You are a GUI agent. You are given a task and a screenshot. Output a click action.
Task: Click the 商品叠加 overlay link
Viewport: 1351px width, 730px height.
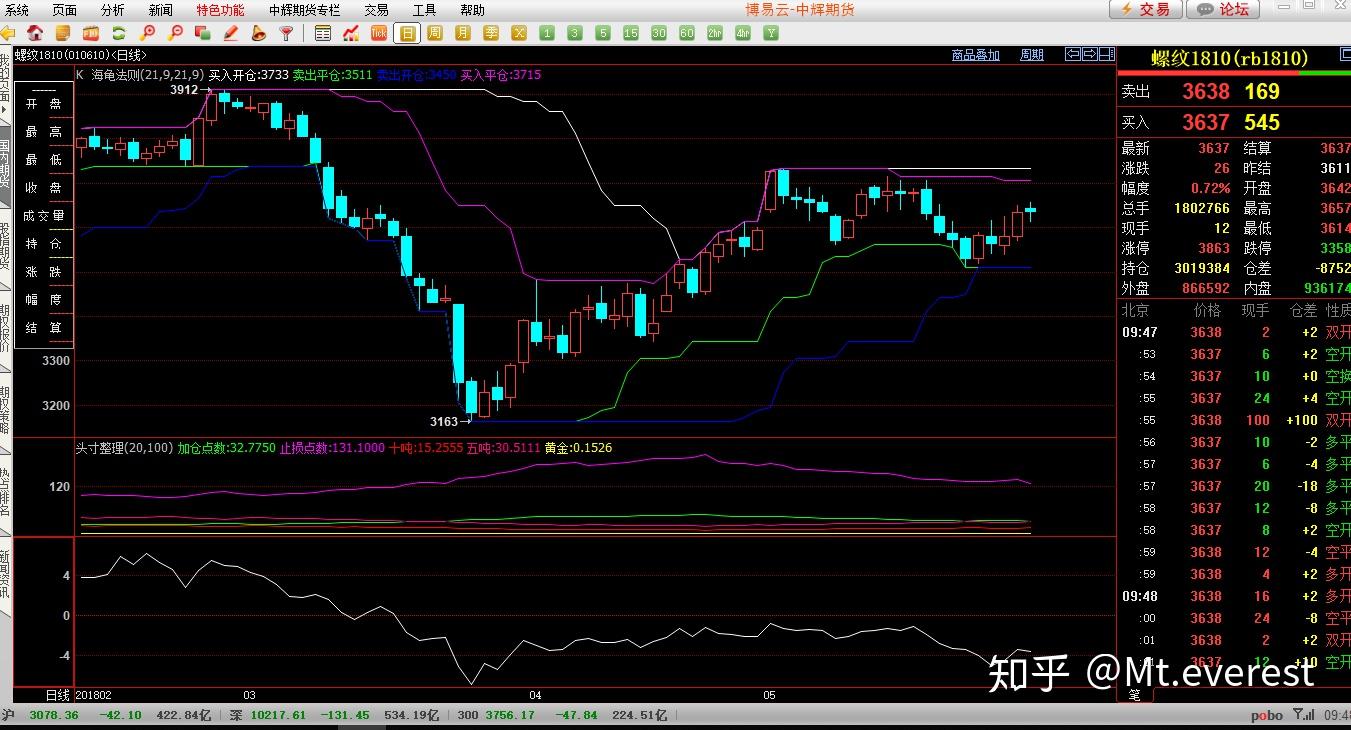[975, 55]
